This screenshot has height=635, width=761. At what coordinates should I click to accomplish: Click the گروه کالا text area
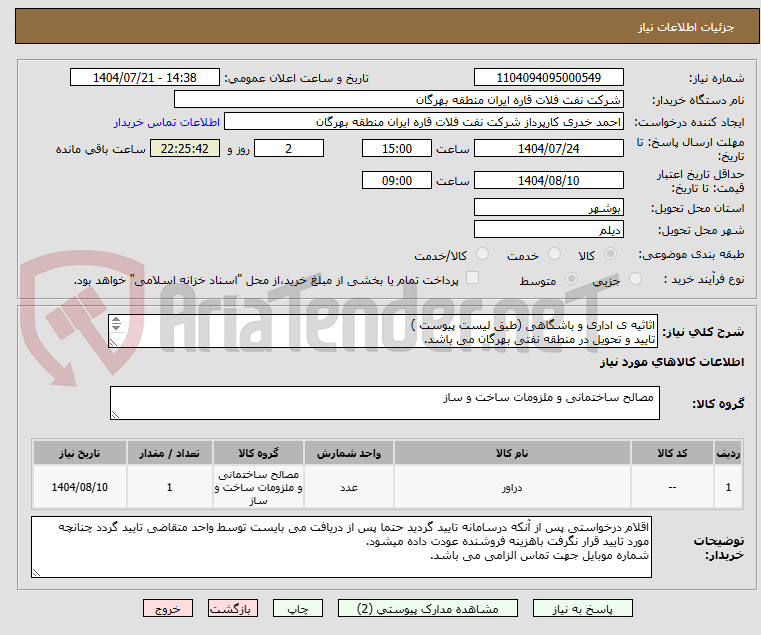[384, 403]
